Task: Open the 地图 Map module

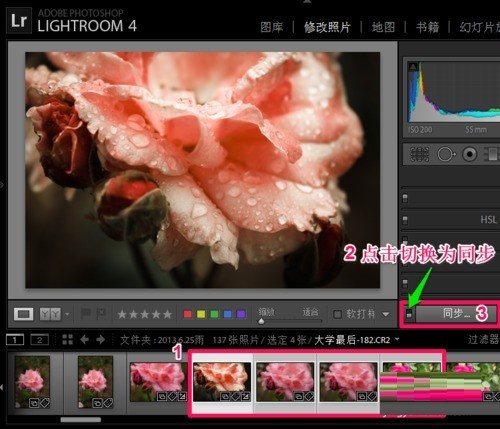Action: coord(383,27)
